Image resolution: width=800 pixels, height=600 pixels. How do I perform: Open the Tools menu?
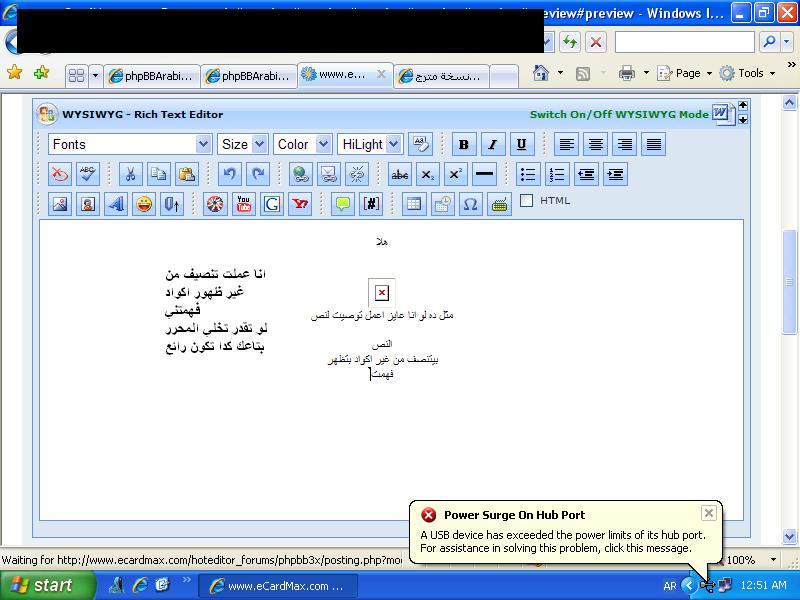[747, 73]
